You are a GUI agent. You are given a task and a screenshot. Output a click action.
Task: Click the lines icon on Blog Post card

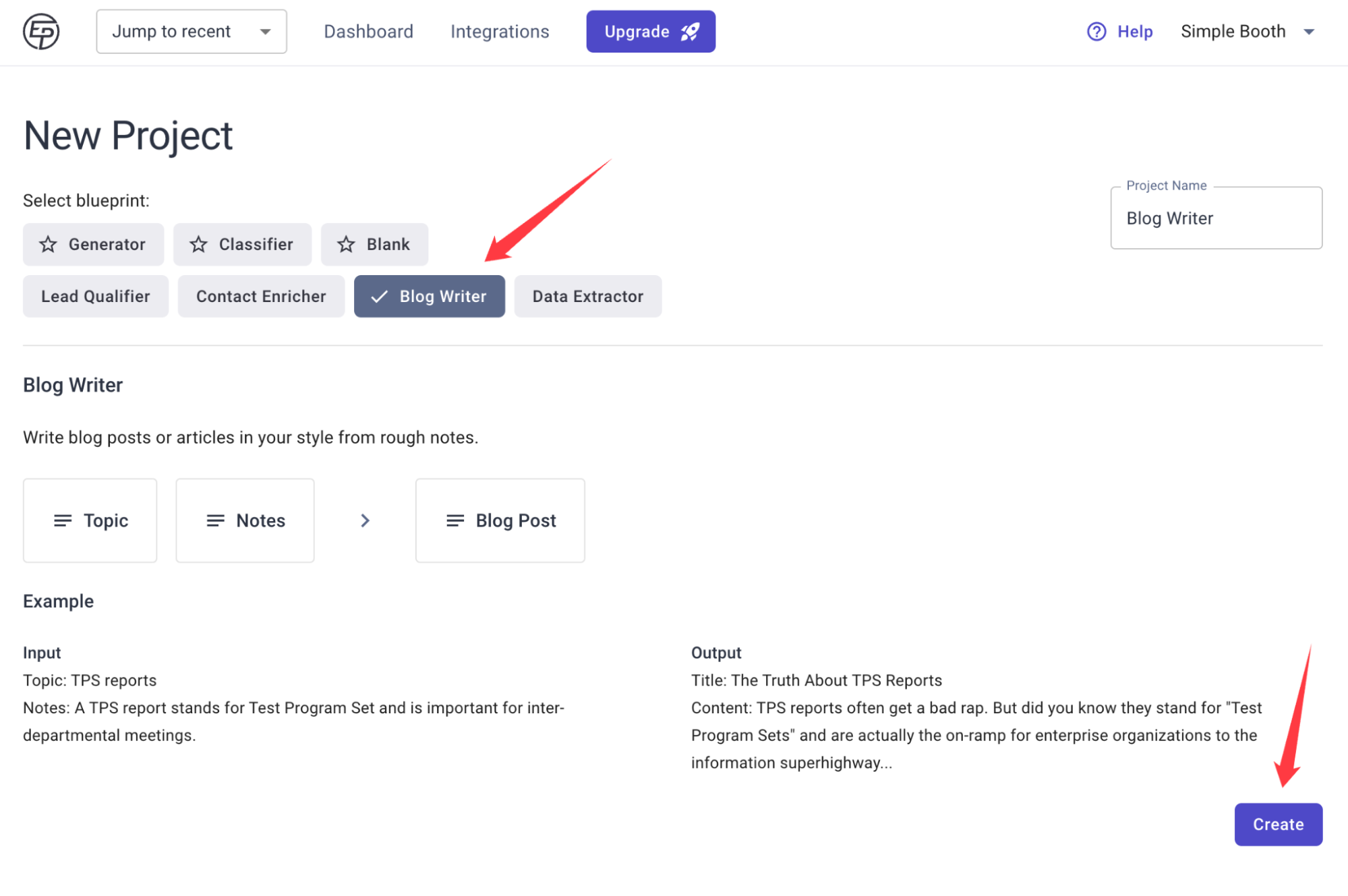tap(455, 520)
